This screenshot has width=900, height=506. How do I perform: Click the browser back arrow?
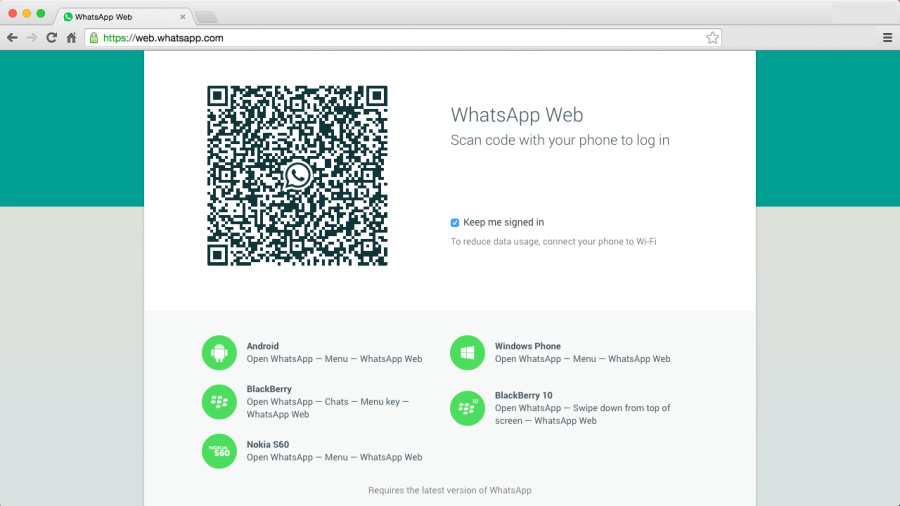click(12, 38)
